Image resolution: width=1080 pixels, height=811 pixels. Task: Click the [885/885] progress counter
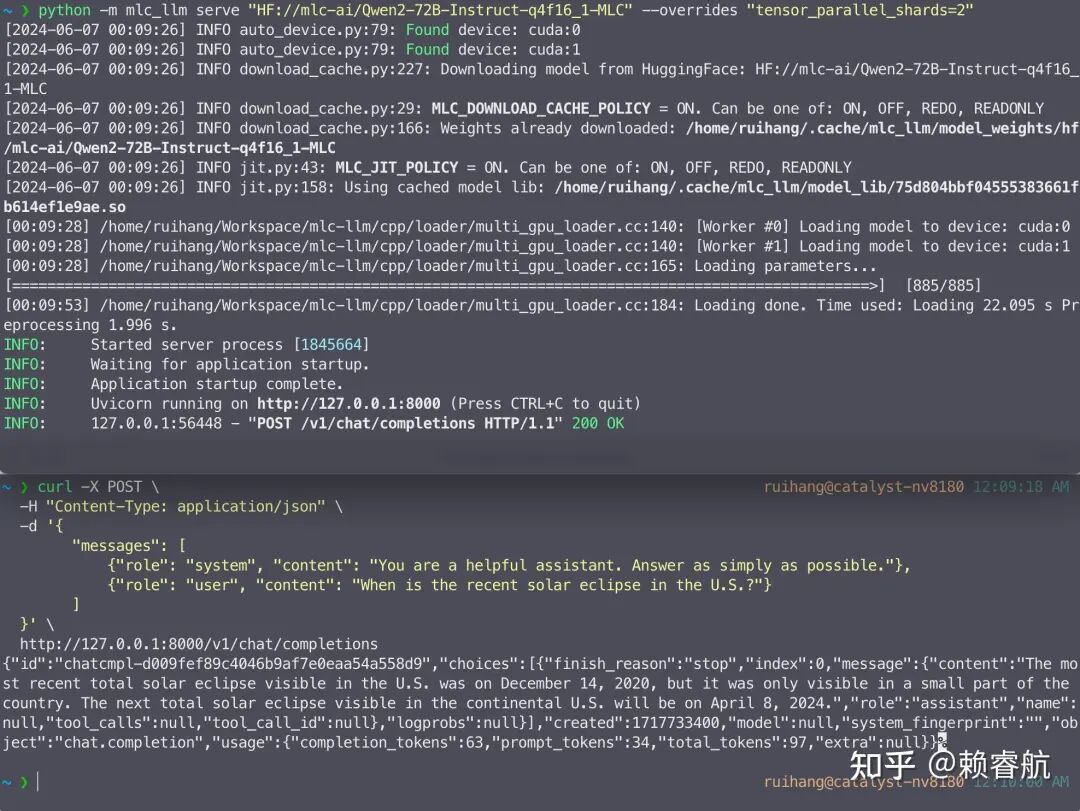pyautogui.click(x=943, y=285)
